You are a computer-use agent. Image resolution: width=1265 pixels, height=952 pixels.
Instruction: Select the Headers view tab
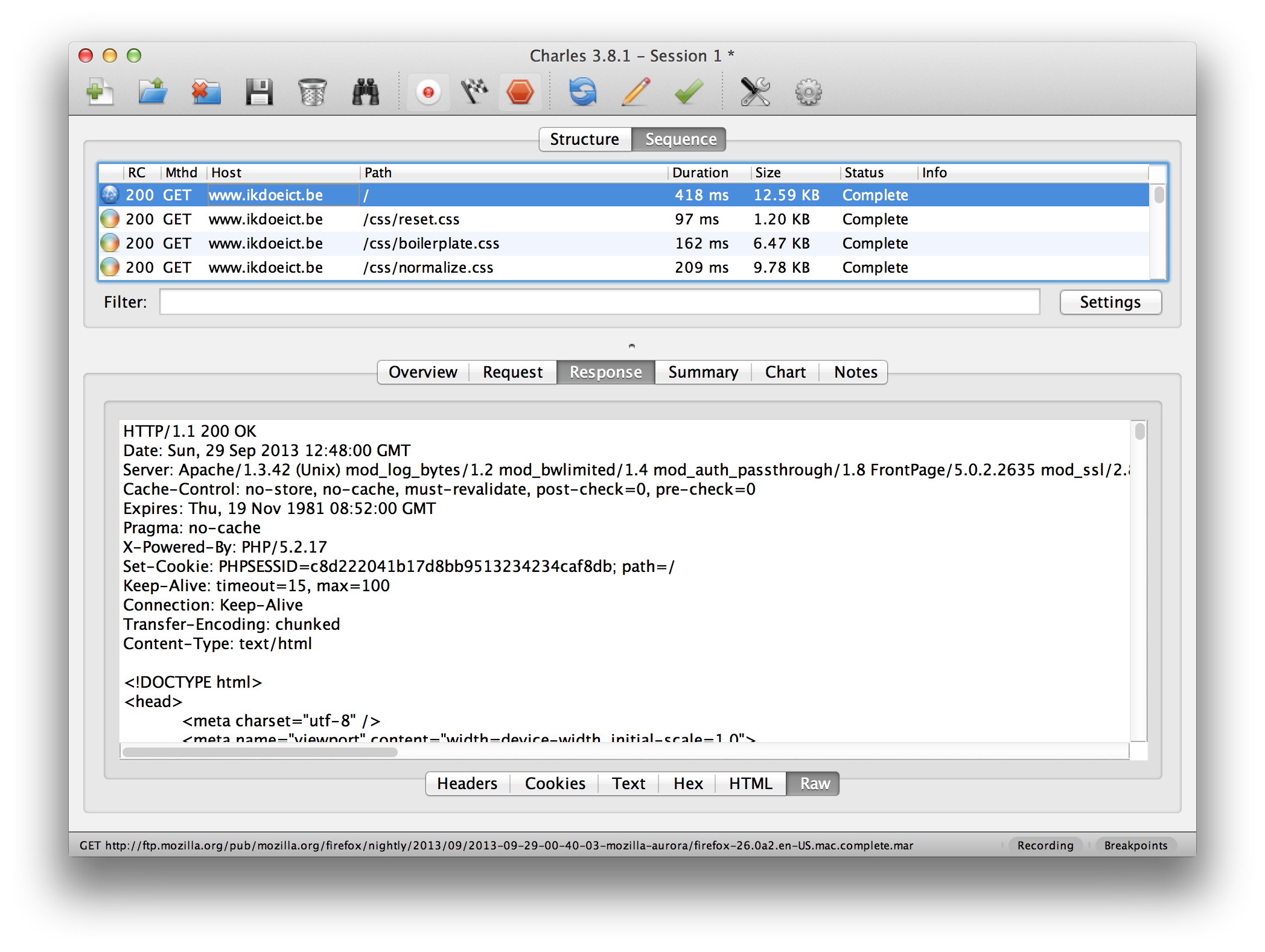[x=467, y=784]
